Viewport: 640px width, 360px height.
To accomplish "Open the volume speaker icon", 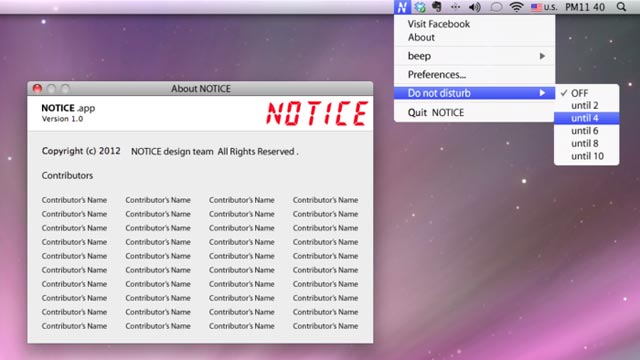I will tap(474, 7).
